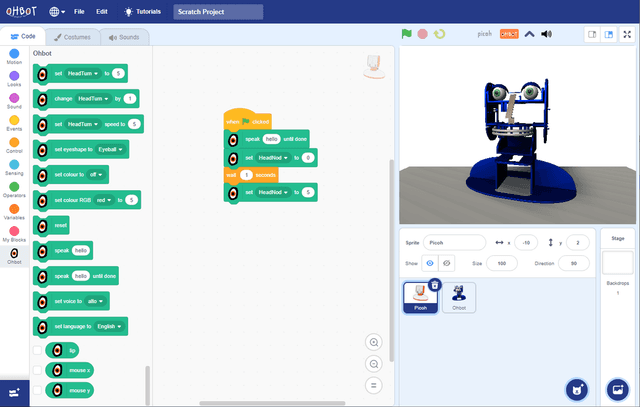Hide the sprite using crossed-eye toggle
Screen dimensions: 640x407
(x=447, y=263)
